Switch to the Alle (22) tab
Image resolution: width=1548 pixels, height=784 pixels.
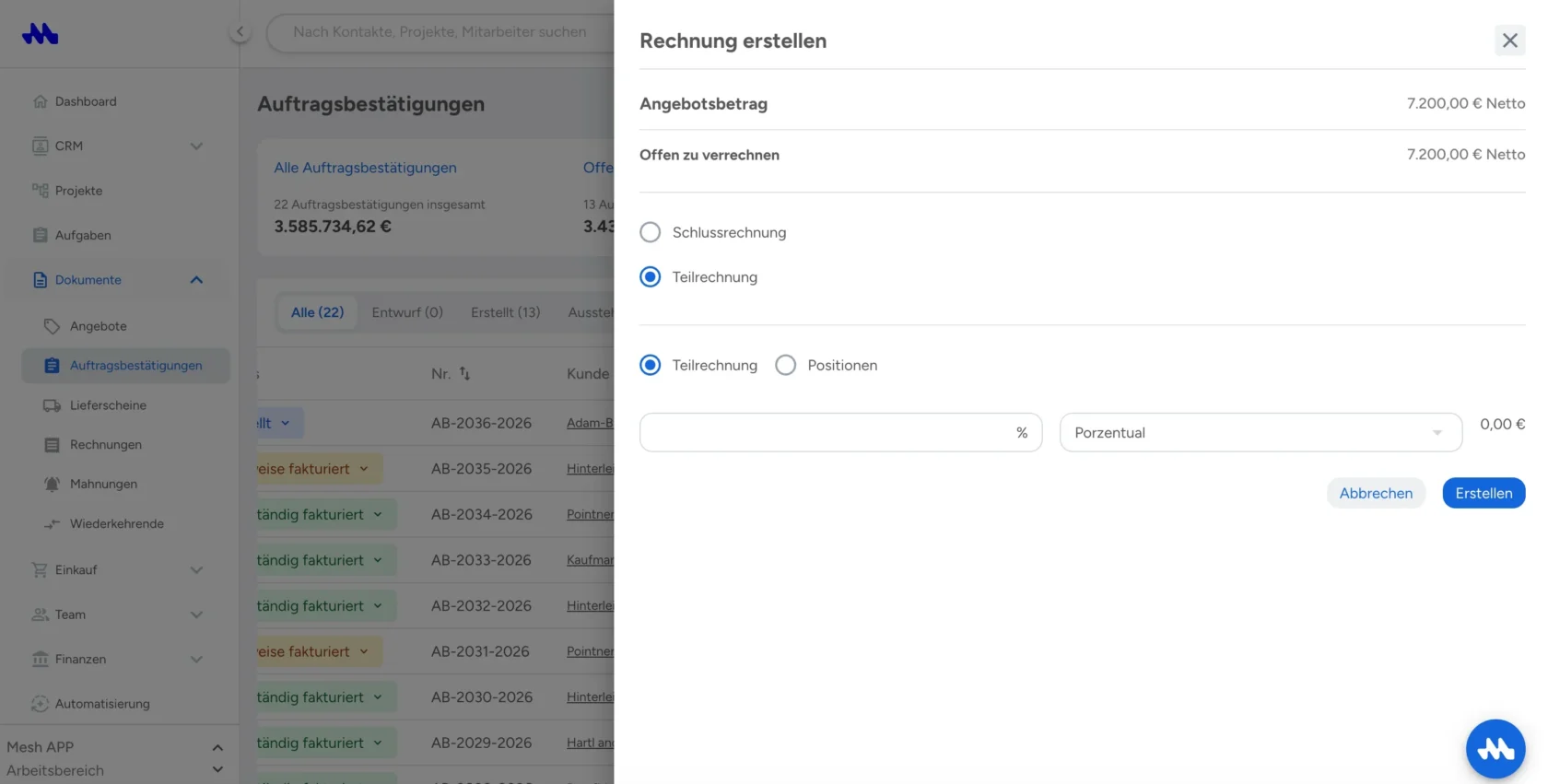tap(317, 312)
